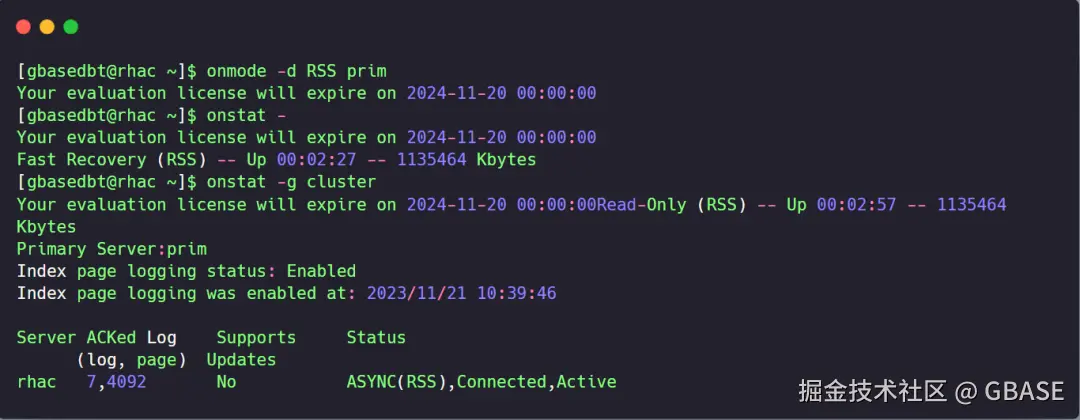1080x420 pixels.
Task: Click the uptime value 00:02:27
Action: pyautogui.click(x=316, y=160)
